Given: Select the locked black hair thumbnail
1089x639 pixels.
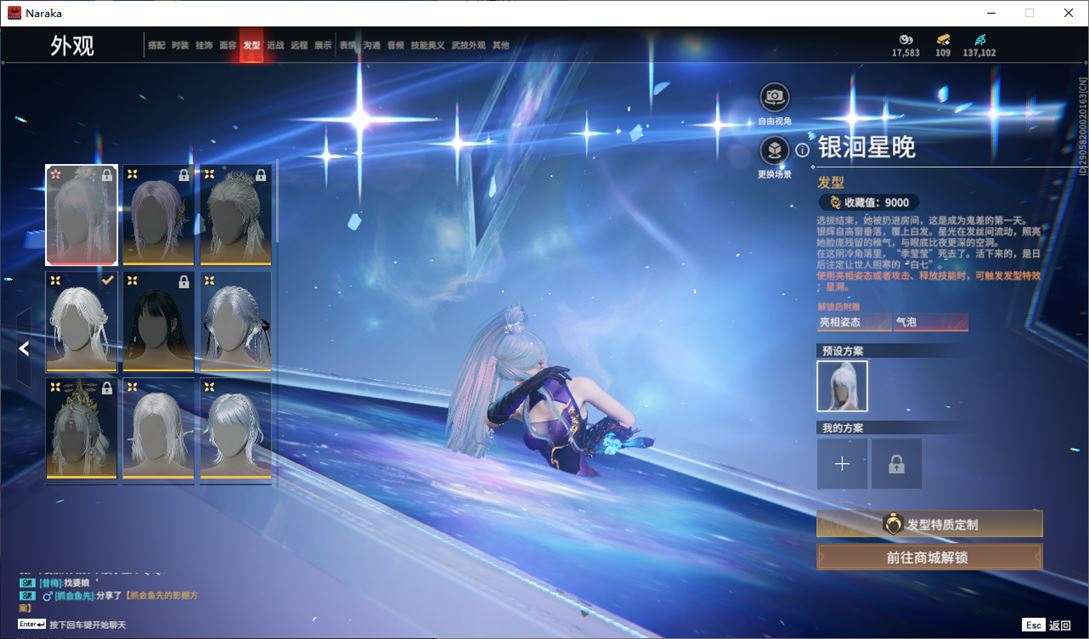Looking at the screenshot, I should pyautogui.click(x=158, y=322).
